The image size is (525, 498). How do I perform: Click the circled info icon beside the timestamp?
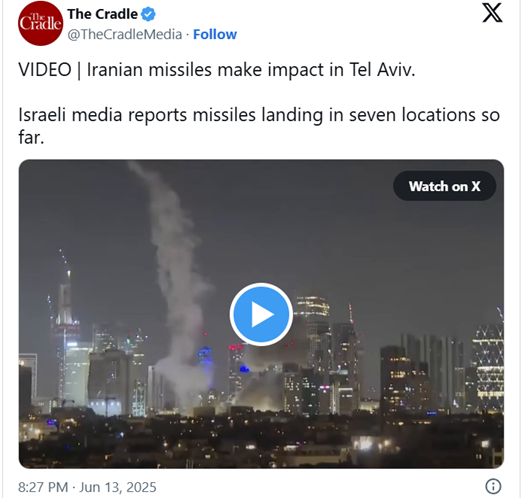(x=493, y=486)
